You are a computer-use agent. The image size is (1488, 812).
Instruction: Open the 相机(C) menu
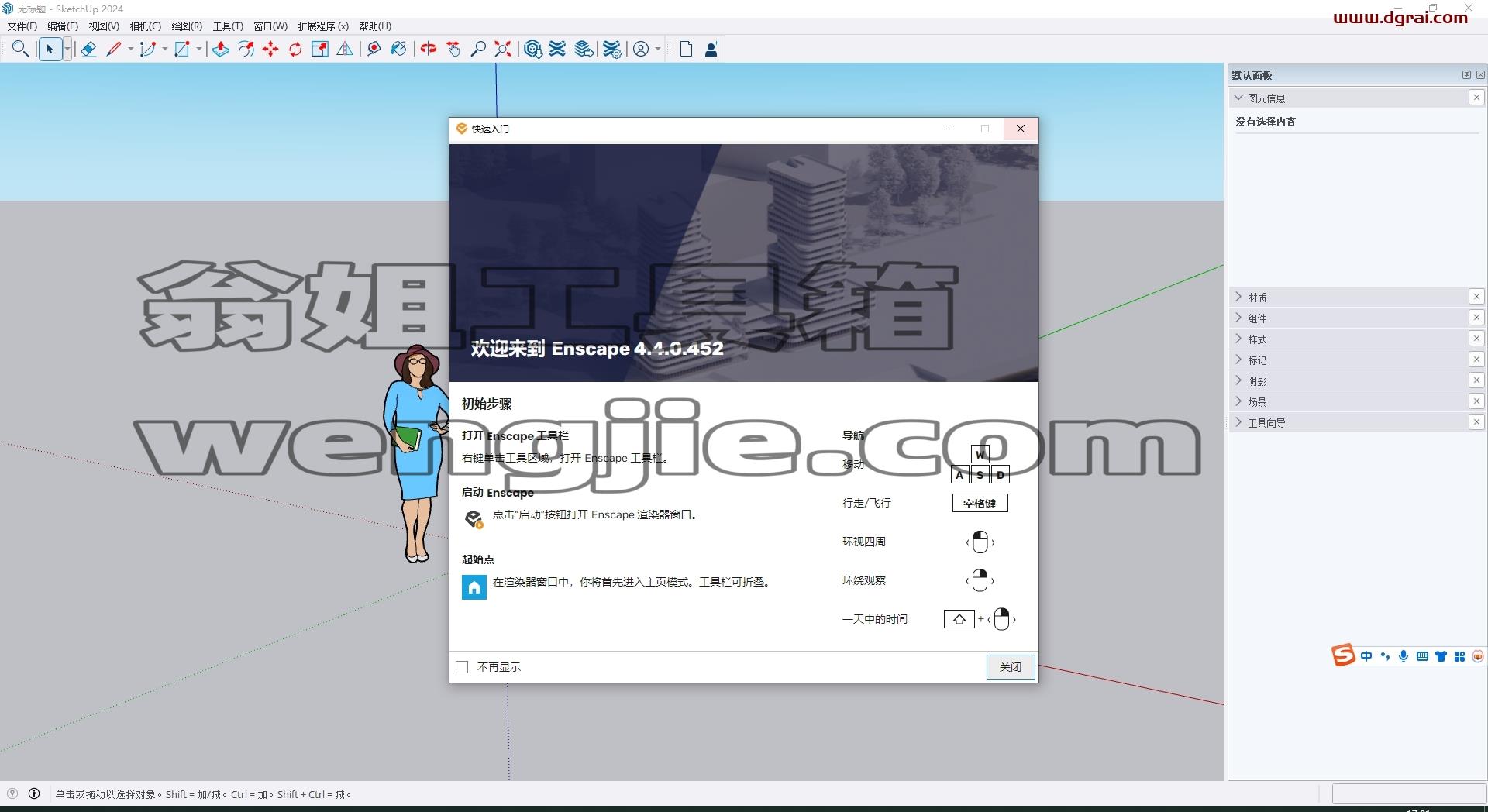pos(146,26)
